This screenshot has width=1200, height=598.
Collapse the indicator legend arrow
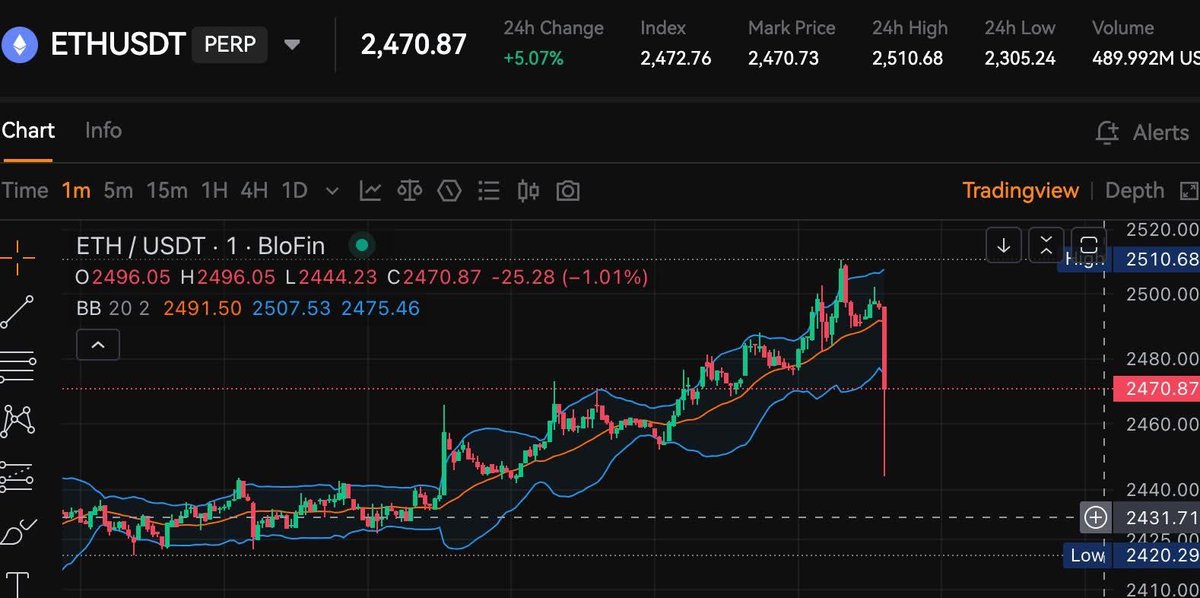pyautogui.click(x=98, y=345)
